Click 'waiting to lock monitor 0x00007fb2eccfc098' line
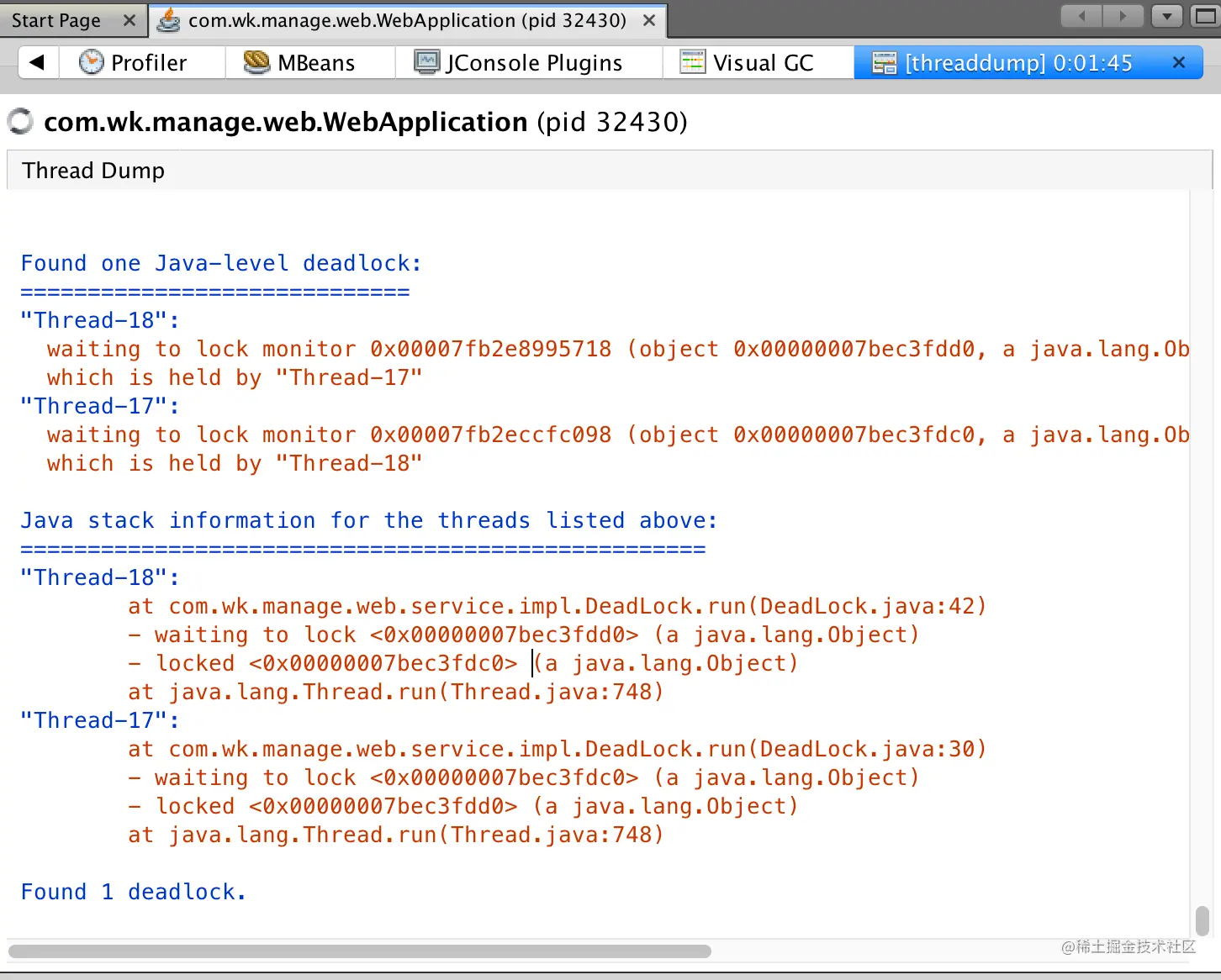This screenshot has height=980, width=1221. pos(618,435)
